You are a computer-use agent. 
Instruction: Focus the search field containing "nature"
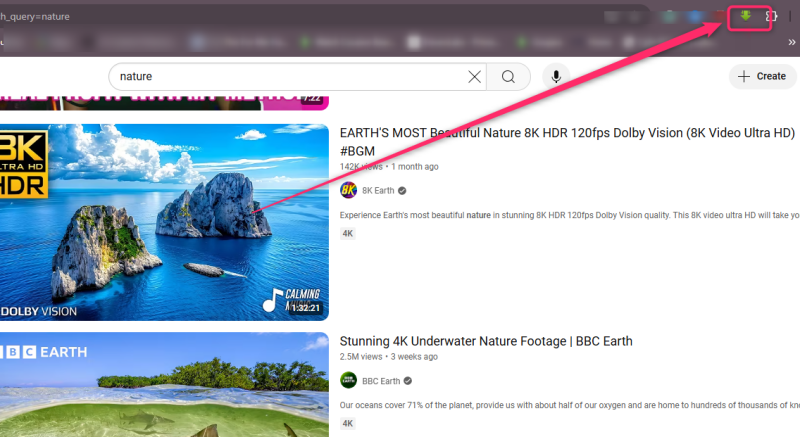point(290,77)
